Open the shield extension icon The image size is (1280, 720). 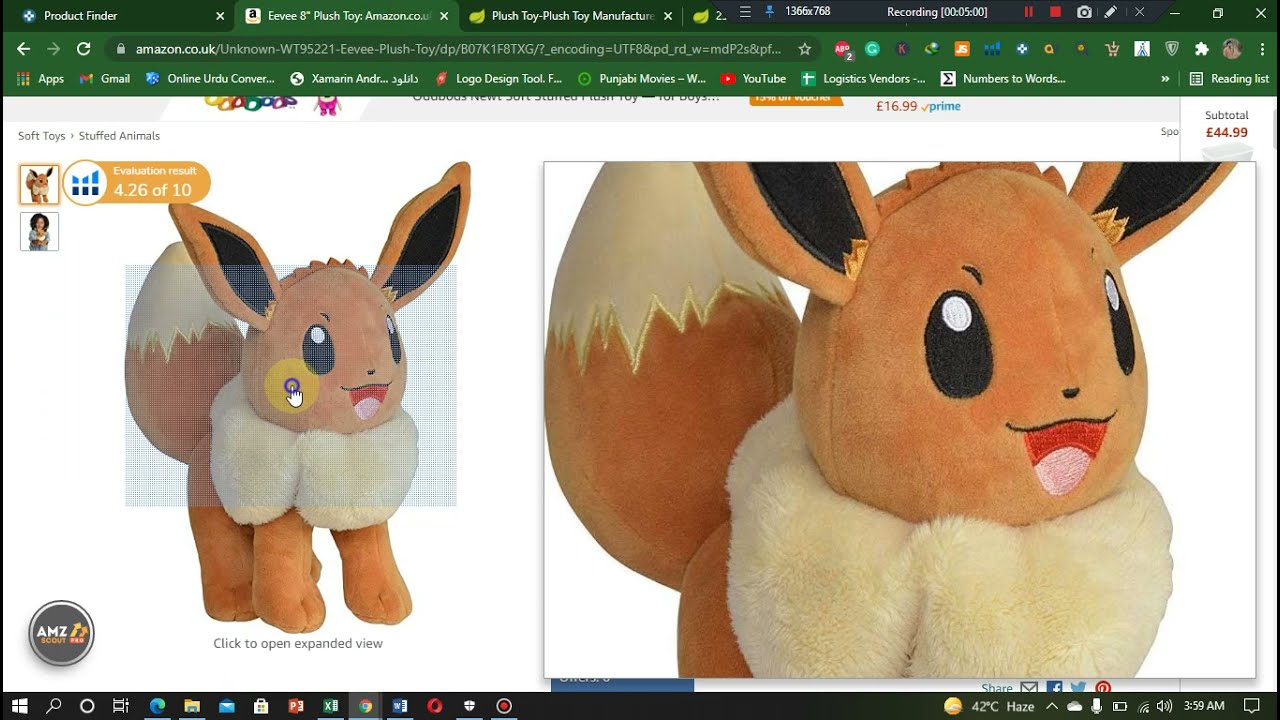click(x=1172, y=49)
